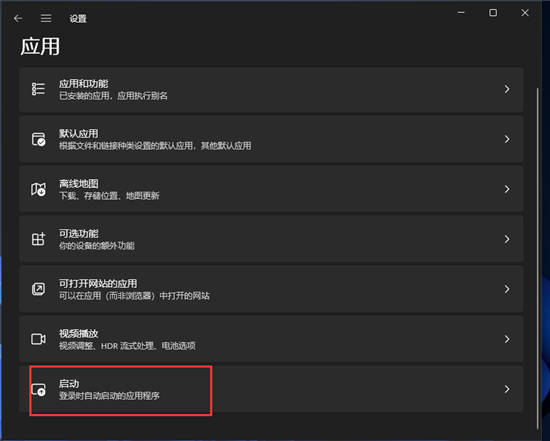Expand 启动 with its chevron
550x441 pixels.
(507, 389)
